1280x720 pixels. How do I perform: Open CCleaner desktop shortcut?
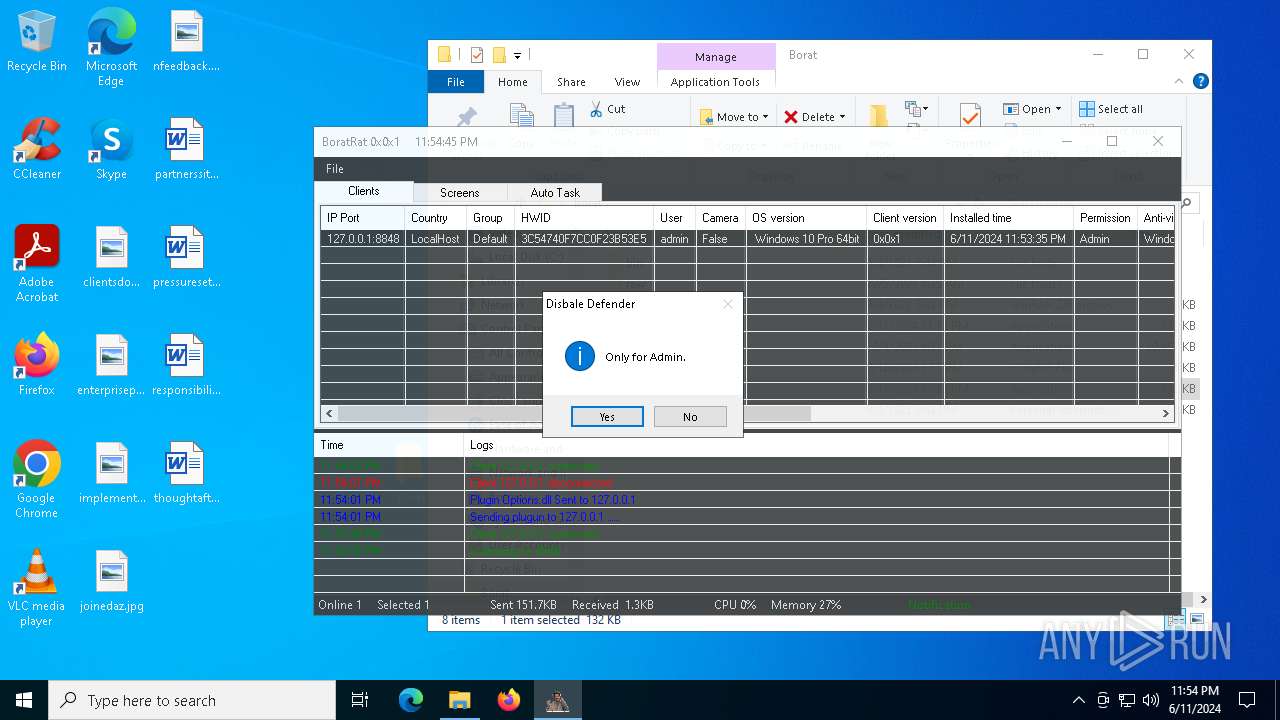(37, 150)
